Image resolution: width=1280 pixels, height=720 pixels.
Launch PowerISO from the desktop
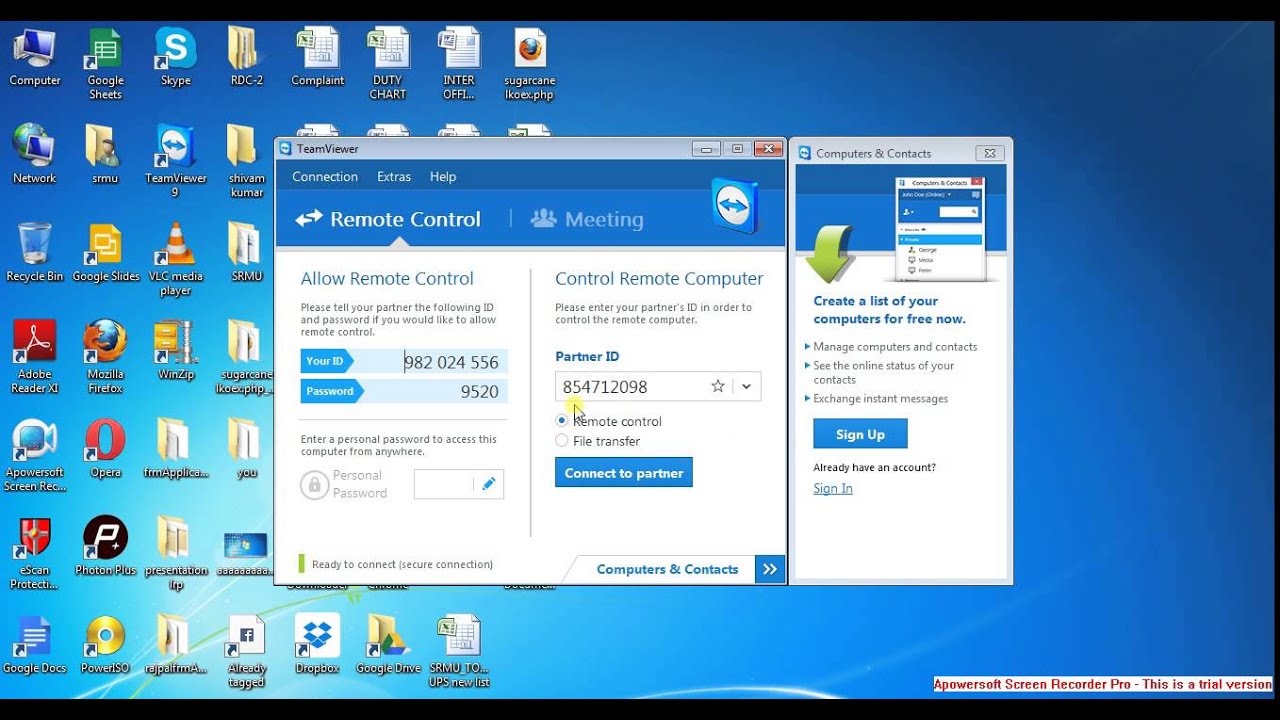pos(105,645)
